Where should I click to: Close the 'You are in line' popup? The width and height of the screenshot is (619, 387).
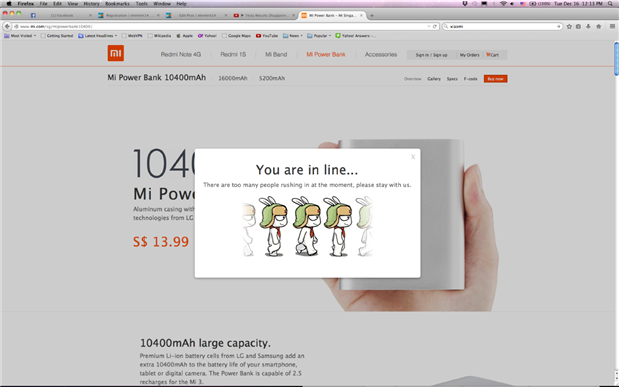[x=413, y=157]
